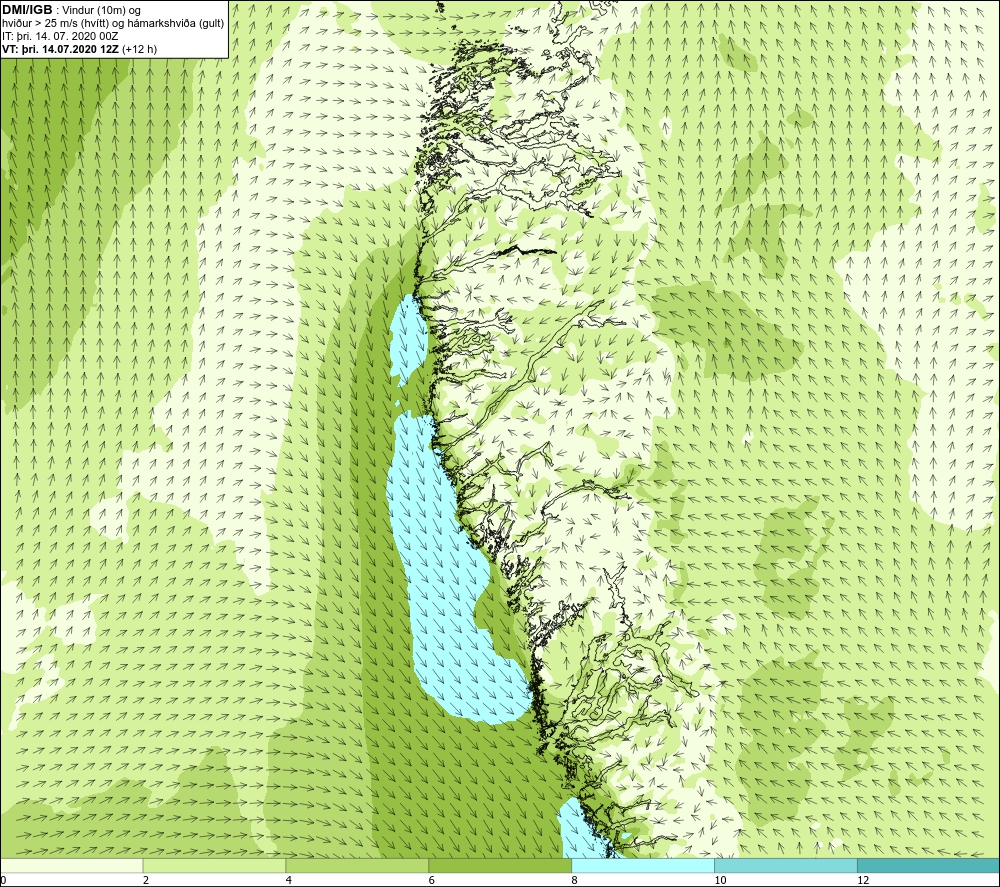This screenshot has width=1000, height=887.
Task: Click the 0-2 m/s pale color legend band
Action: 71,865
